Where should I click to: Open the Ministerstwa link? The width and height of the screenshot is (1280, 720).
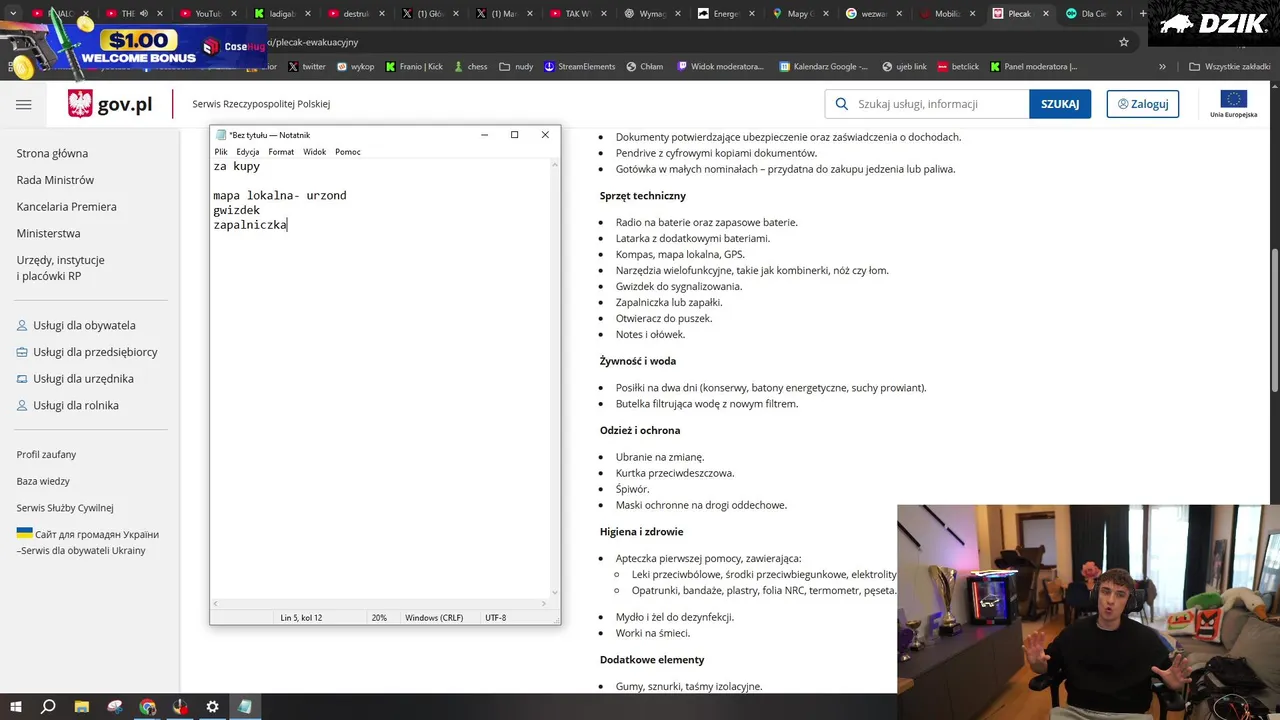pos(48,233)
